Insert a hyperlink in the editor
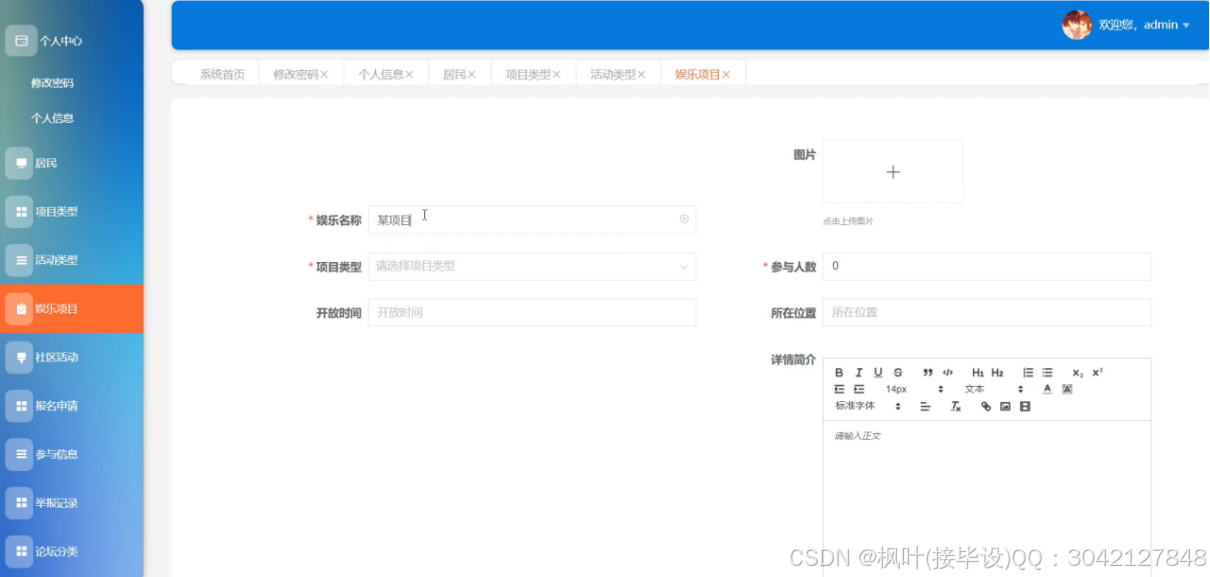Viewport: 1210px width, 577px height. tap(986, 407)
